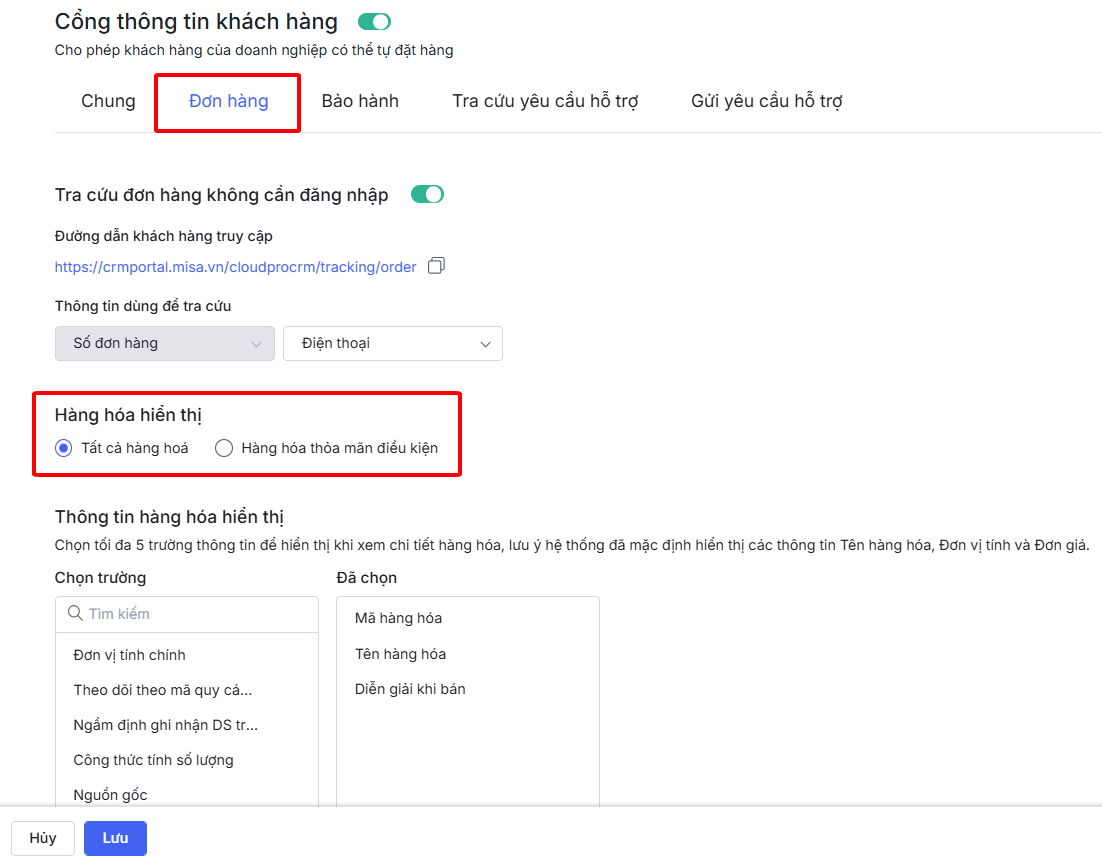Go to the Bảo hành tab
1102x860 pixels.
coord(360,101)
